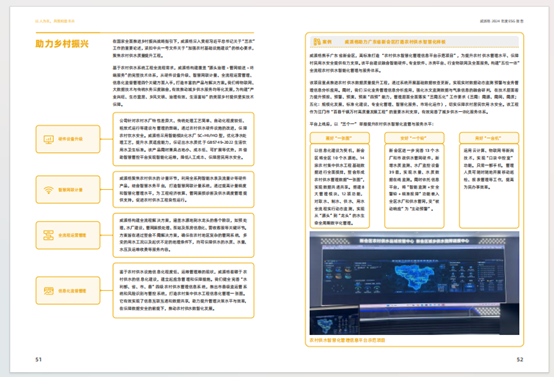Screen dimensions: 554x377
Task: Click the description box beside 全流程运营管理
Action: click(183, 235)
